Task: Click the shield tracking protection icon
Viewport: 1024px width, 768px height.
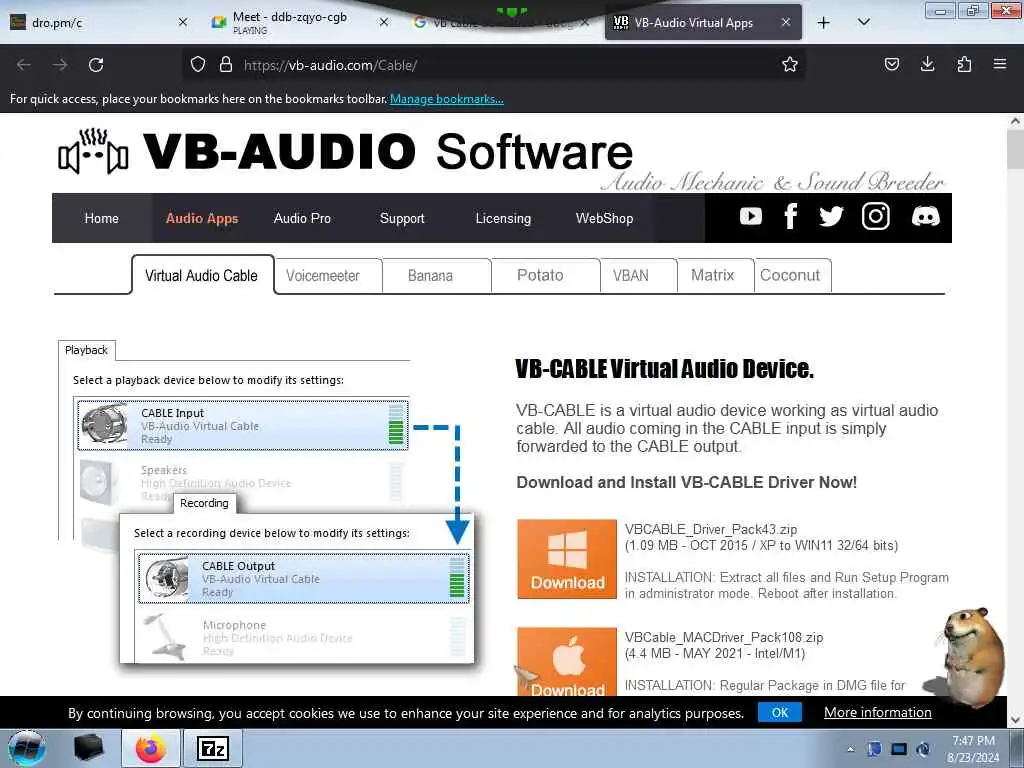Action: pyautogui.click(x=198, y=65)
